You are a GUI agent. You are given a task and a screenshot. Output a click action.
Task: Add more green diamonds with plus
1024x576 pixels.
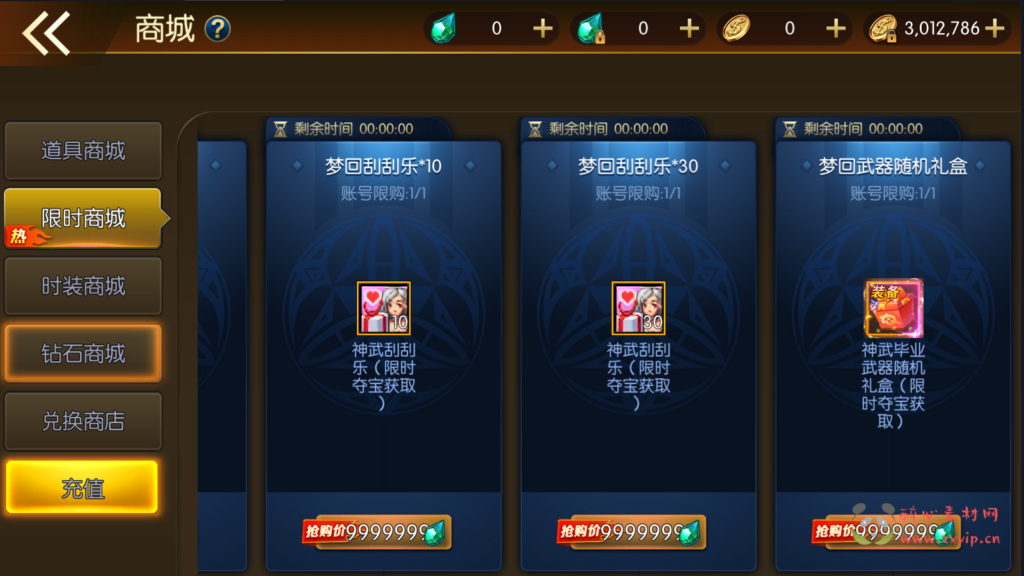pos(543,29)
